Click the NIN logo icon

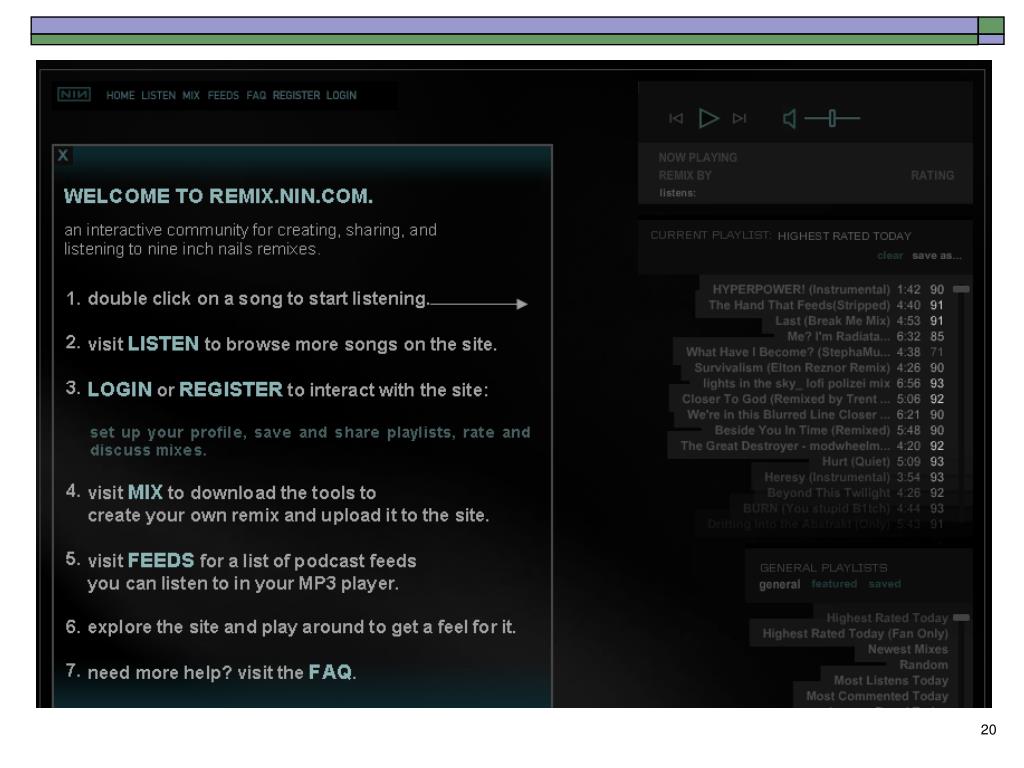pos(74,95)
